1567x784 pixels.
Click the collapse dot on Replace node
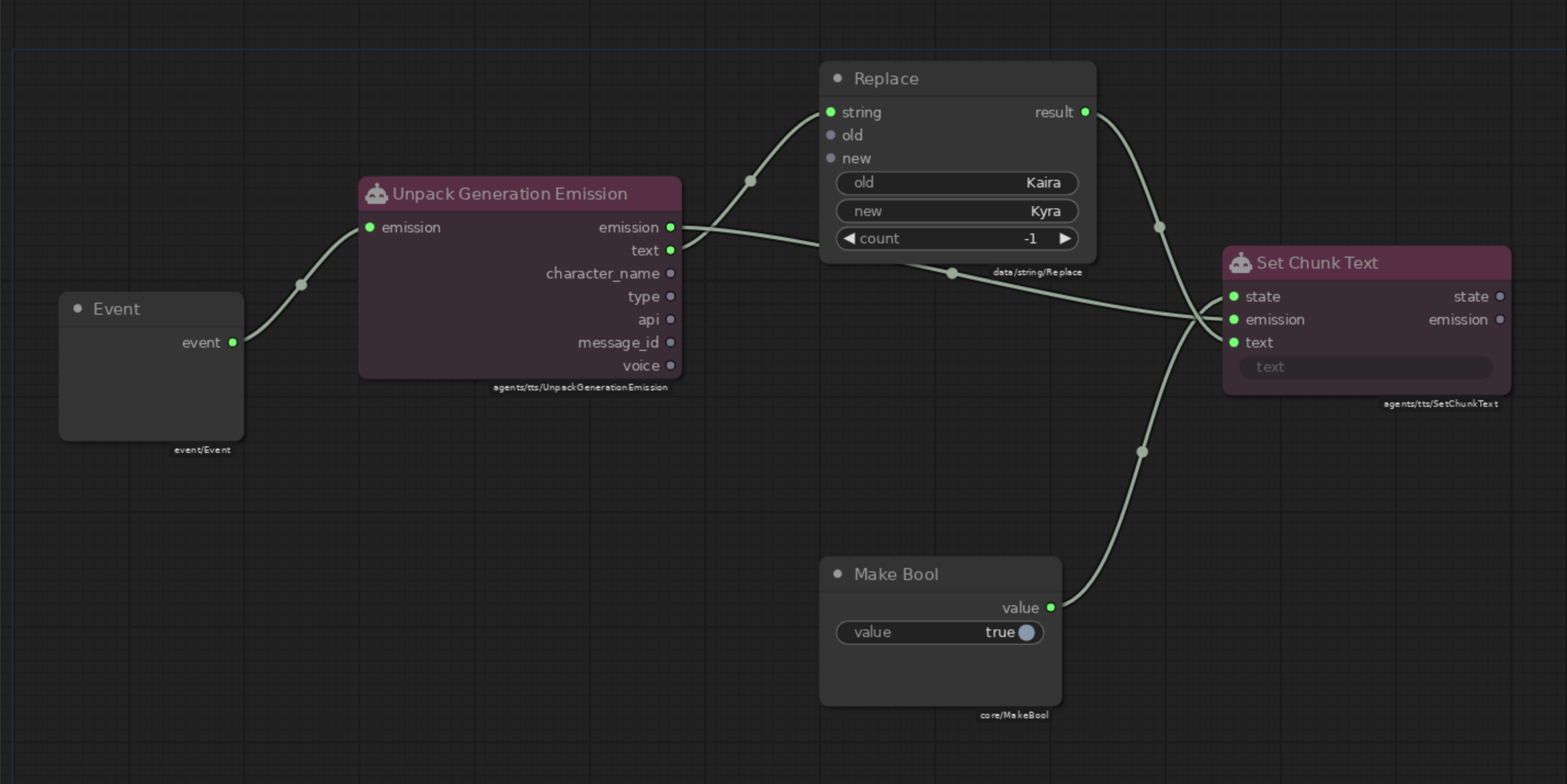[x=838, y=78]
